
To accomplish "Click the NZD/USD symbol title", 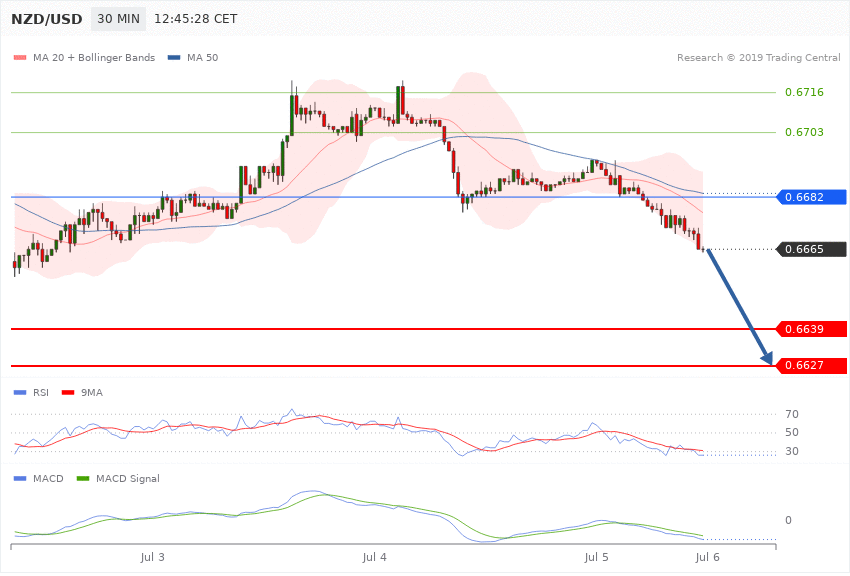I will 47,19.
